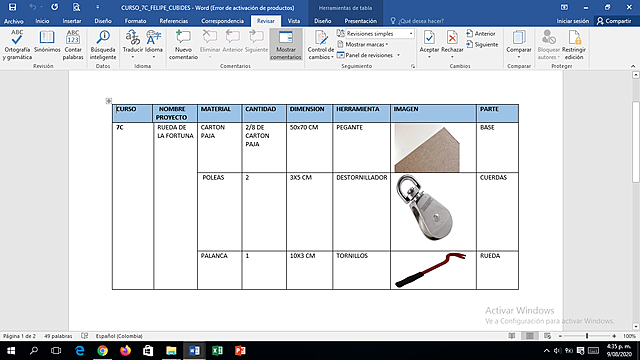Go to Anterior change
The image size is (640, 360).
tap(481, 33)
